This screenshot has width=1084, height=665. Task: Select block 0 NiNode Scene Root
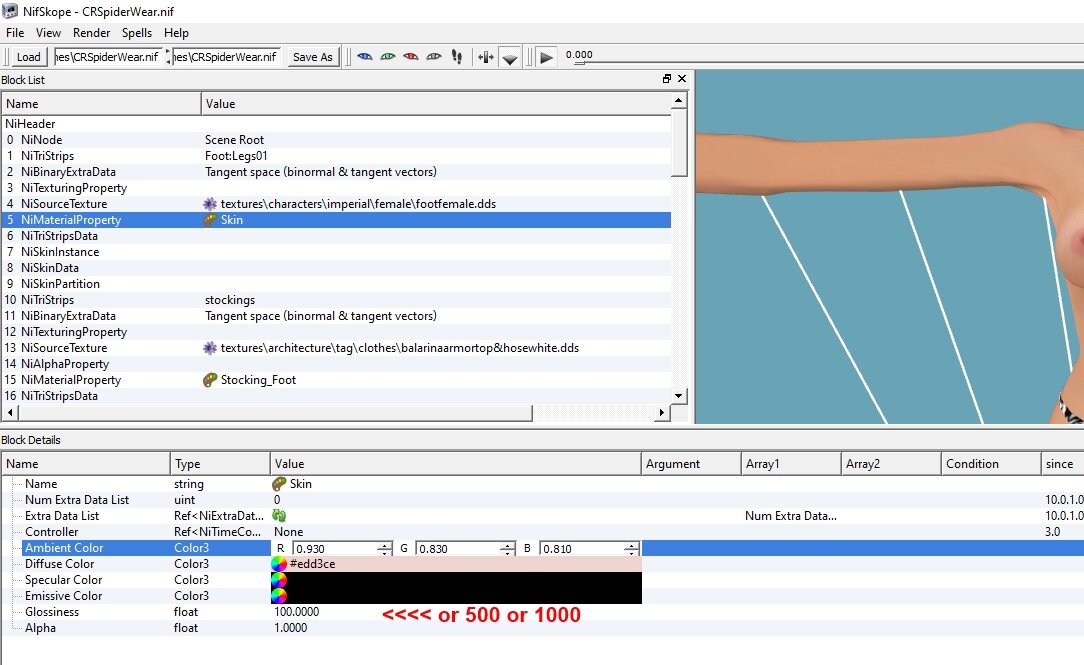(336, 140)
